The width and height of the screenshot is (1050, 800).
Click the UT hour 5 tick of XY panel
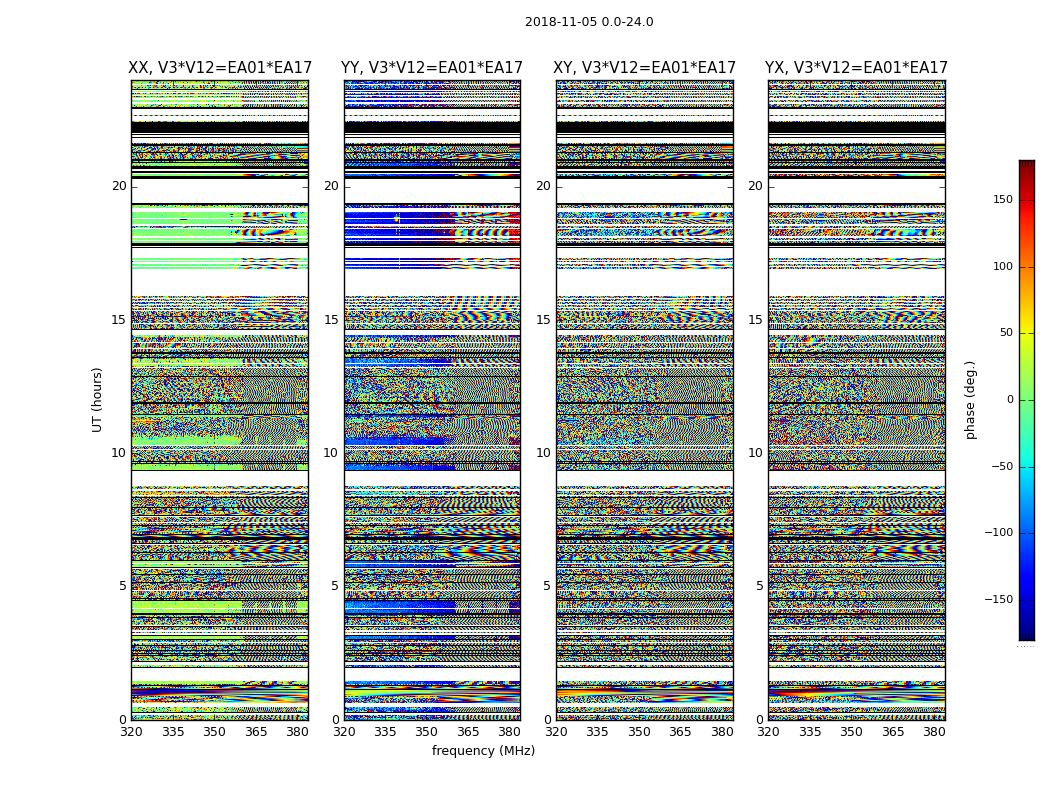click(547, 586)
